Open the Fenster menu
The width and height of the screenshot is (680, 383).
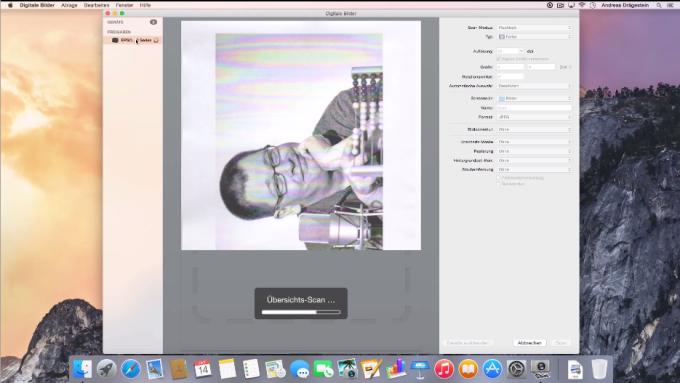click(x=124, y=5)
